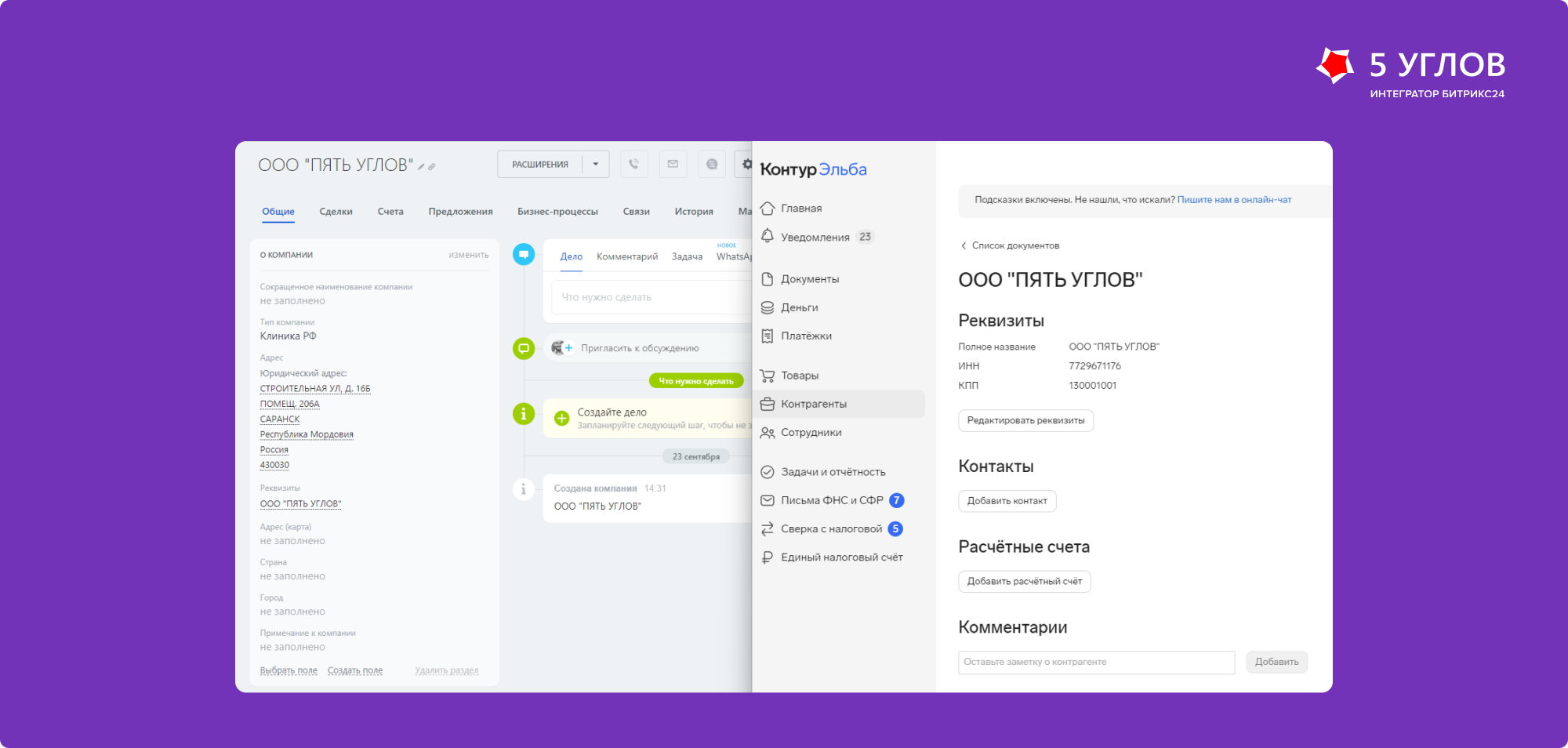Click the Уведомления badge showing 23
Viewport: 1568px width, 748px height.
coord(865,237)
